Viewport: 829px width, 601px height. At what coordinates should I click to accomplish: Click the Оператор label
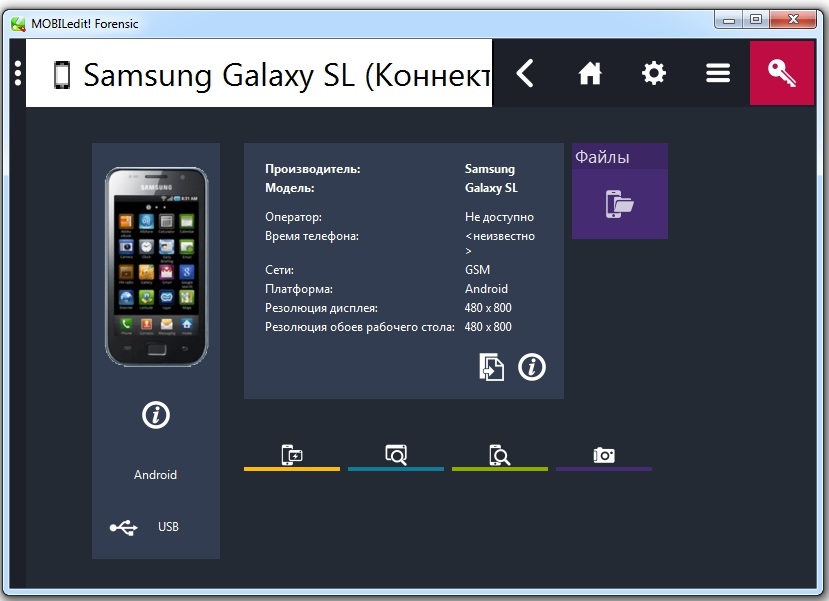pyautogui.click(x=293, y=217)
